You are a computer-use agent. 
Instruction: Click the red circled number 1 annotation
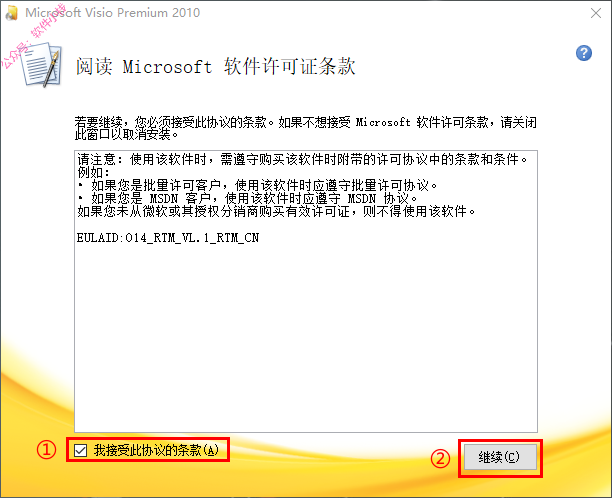coord(46,450)
